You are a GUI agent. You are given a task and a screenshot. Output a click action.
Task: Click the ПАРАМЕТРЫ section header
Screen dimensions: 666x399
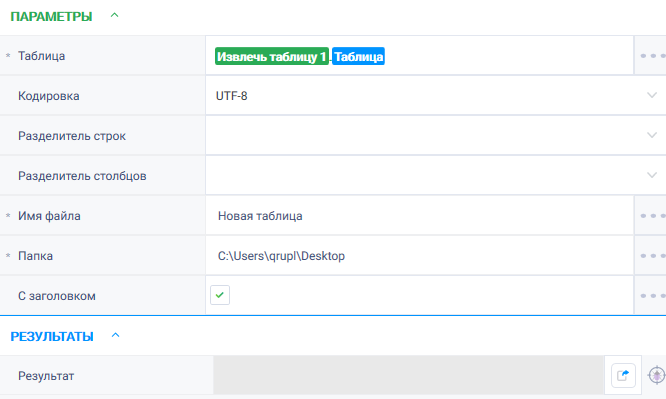pos(51,17)
